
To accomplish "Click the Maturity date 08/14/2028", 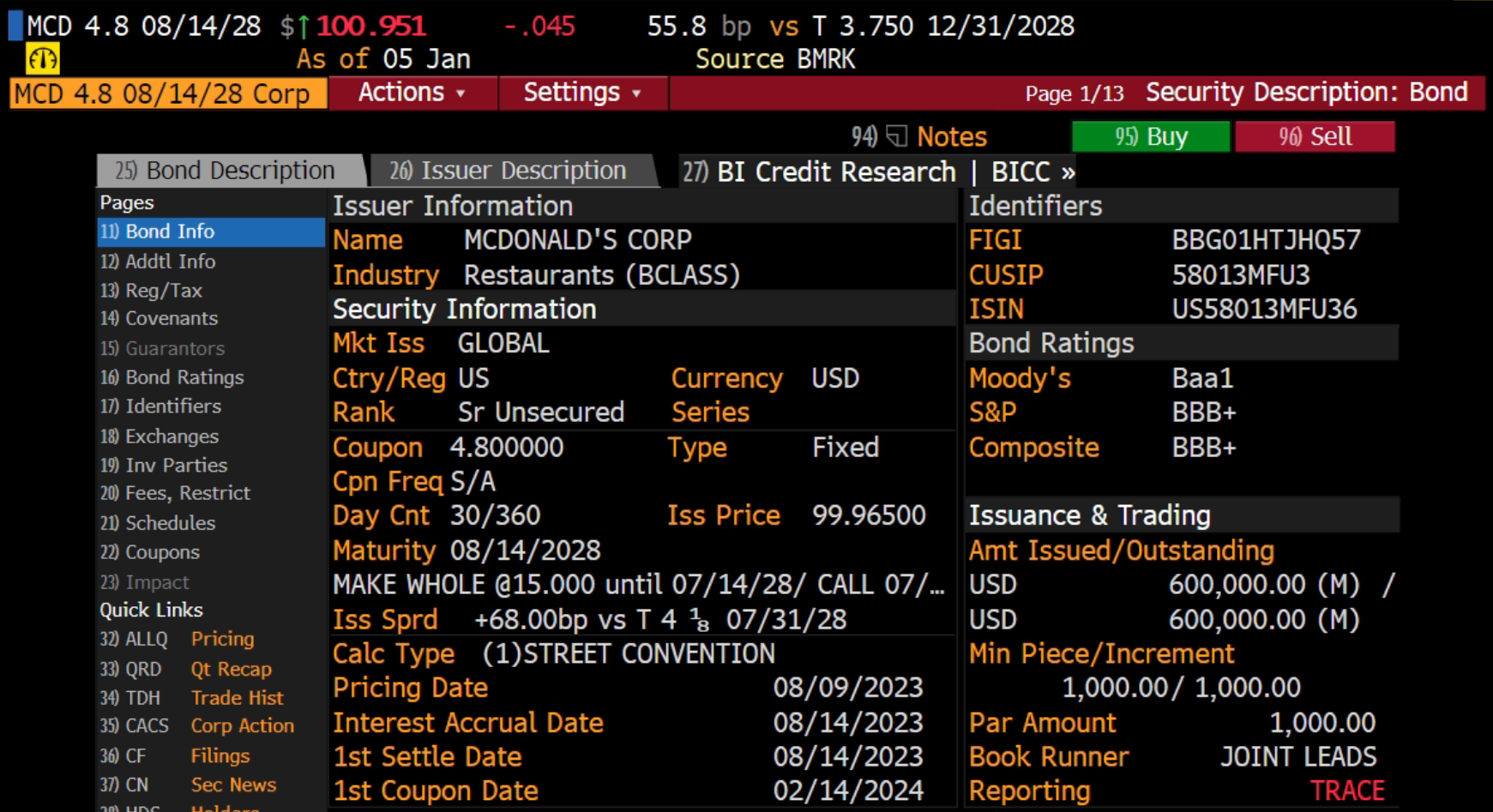I will point(526,550).
